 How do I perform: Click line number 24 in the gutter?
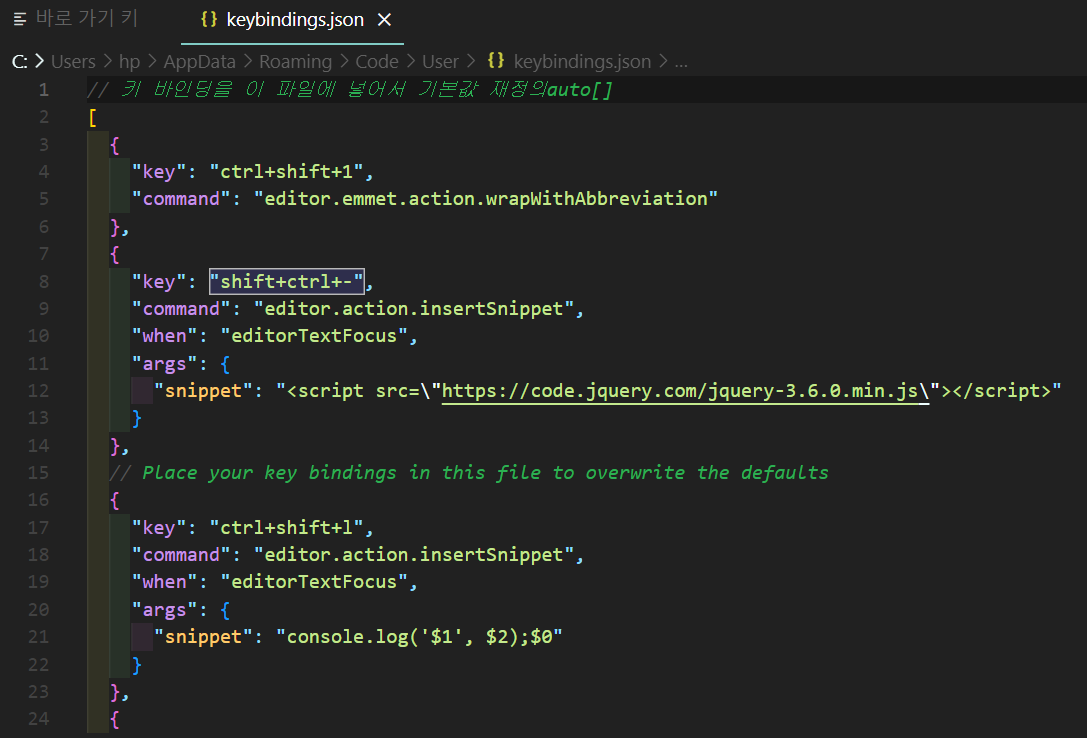coord(38,719)
